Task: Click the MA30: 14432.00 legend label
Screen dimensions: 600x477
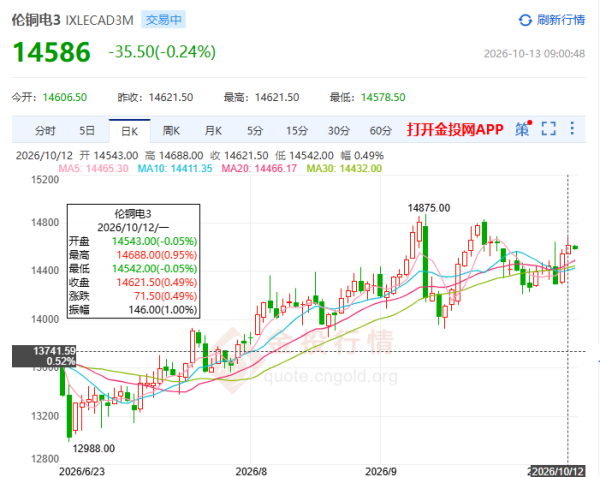Action: click(x=344, y=168)
